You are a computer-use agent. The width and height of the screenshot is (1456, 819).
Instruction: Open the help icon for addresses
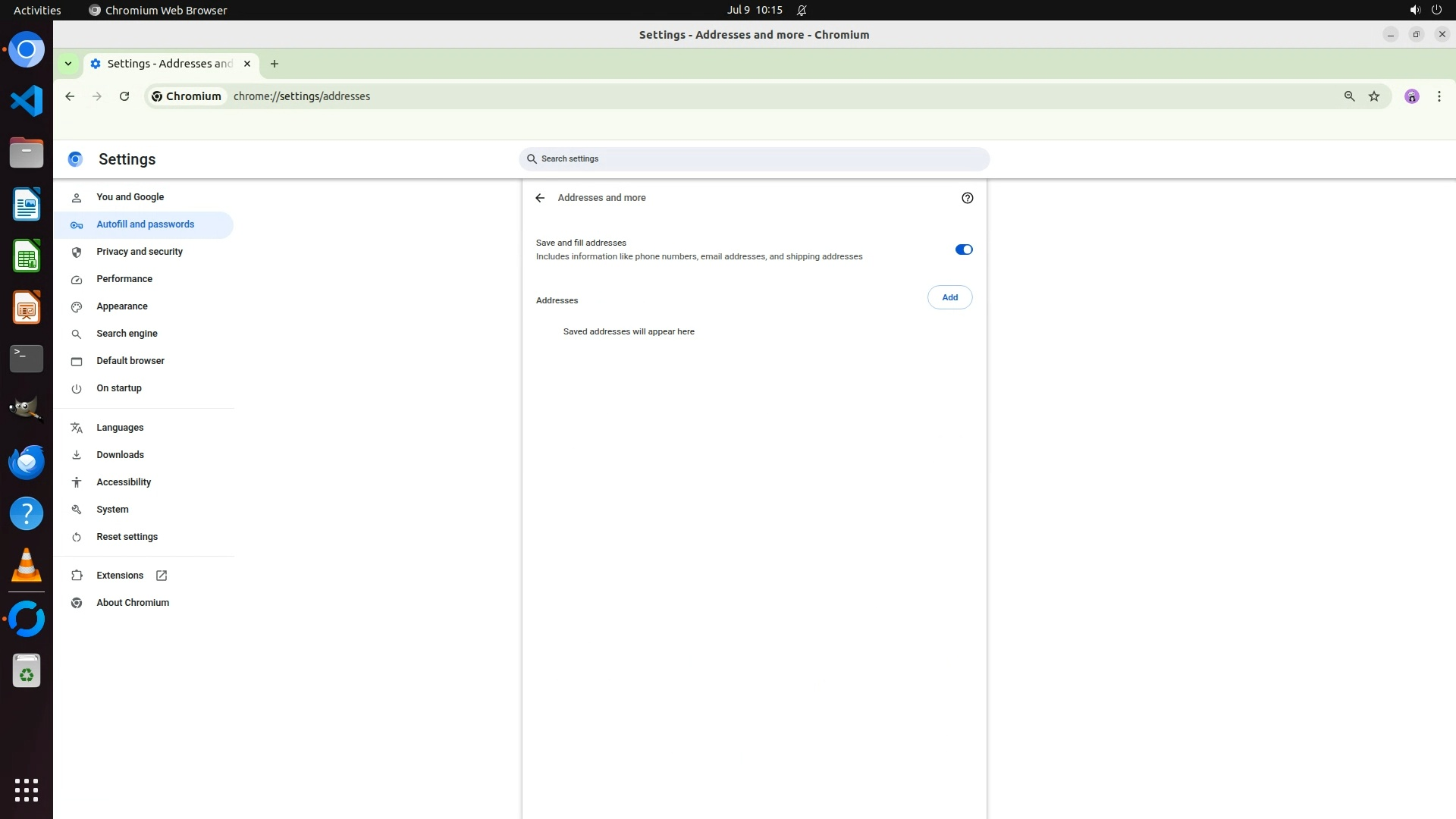click(967, 198)
